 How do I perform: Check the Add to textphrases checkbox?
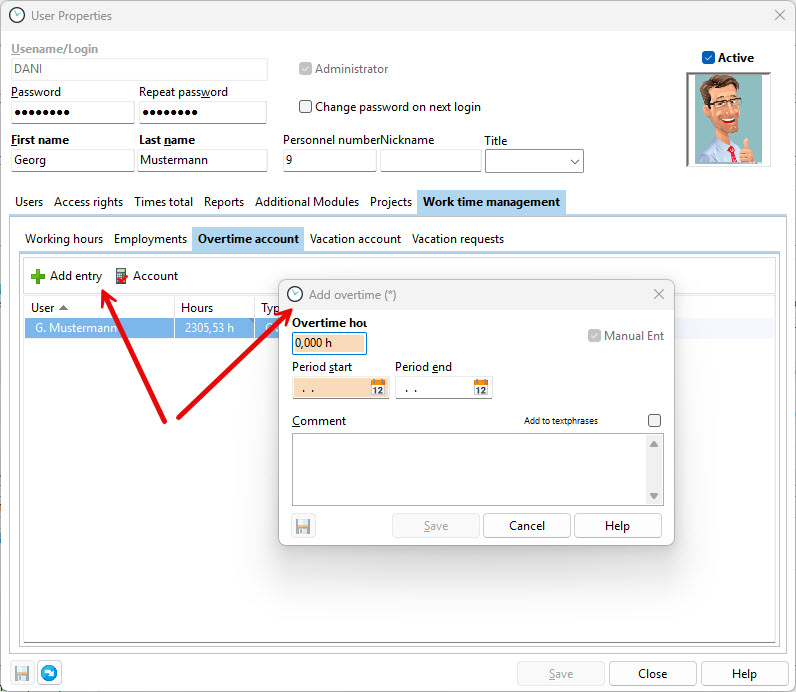(654, 421)
